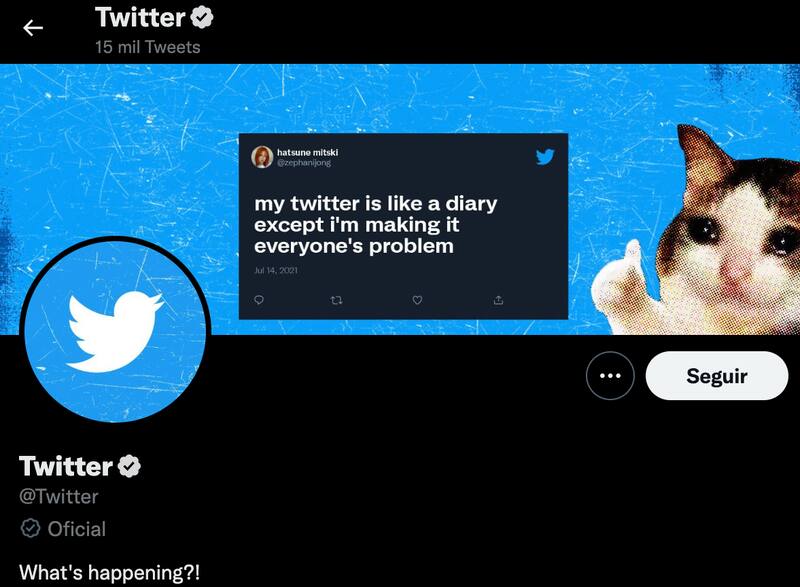Click the crying cat thumbs-up image

pyautogui.click(x=696, y=229)
